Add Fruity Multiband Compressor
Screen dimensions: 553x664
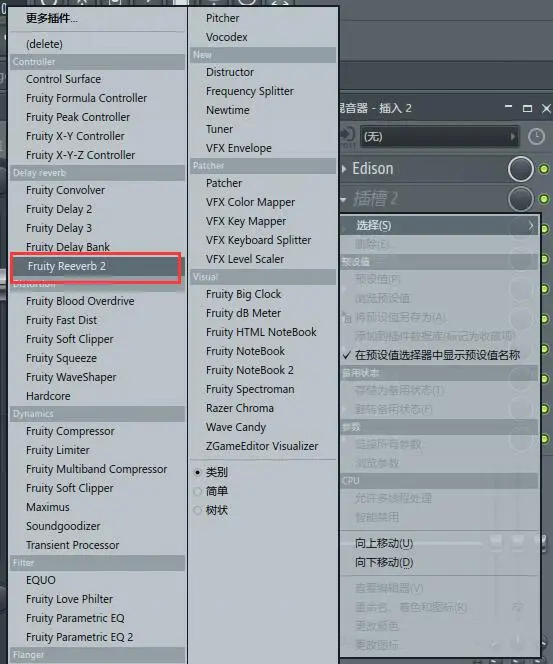click(97, 469)
